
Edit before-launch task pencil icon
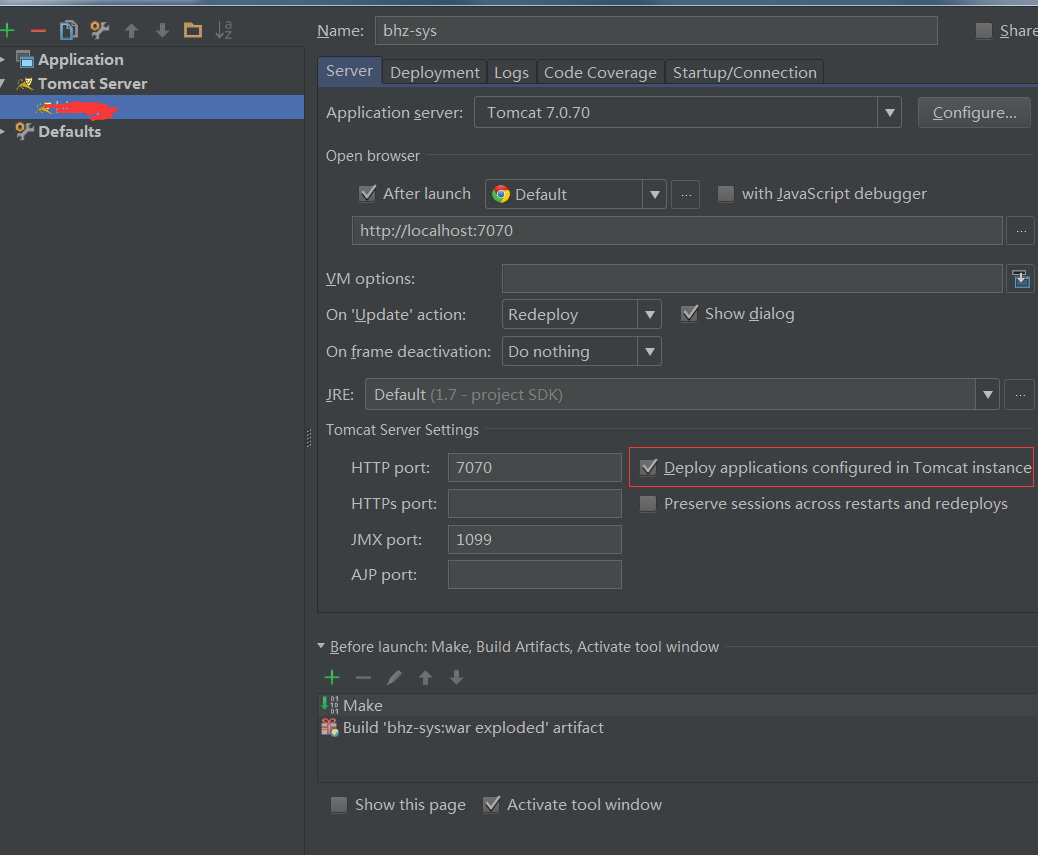pyautogui.click(x=395, y=677)
